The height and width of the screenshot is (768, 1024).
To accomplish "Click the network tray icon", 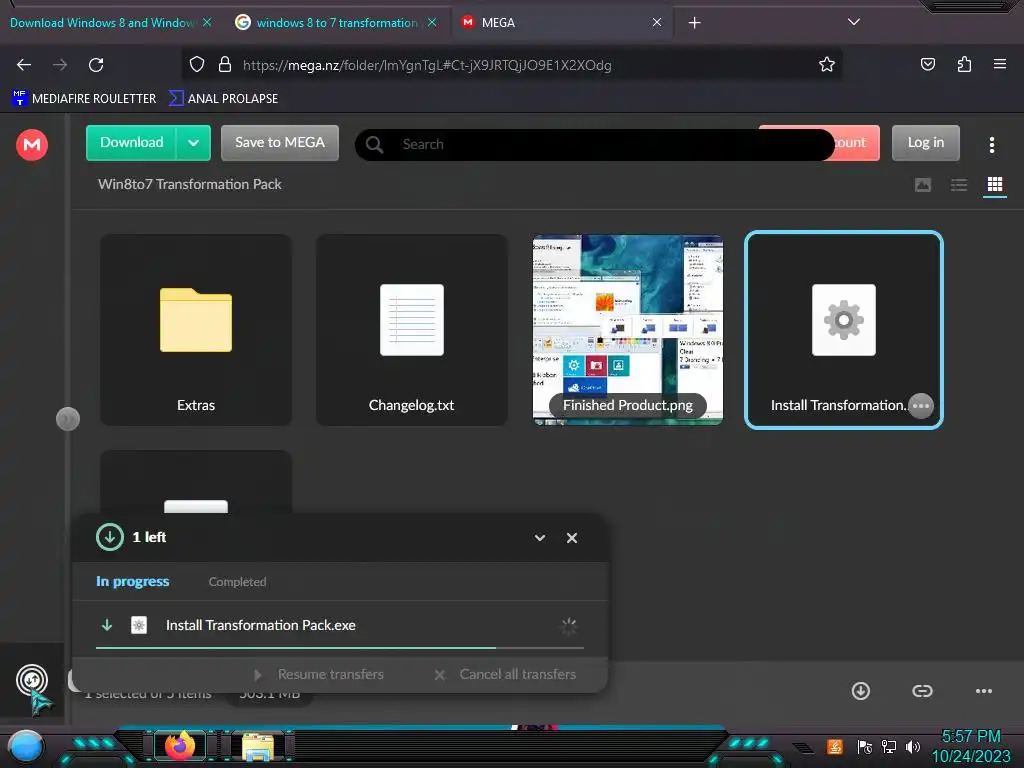I will tap(889, 746).
